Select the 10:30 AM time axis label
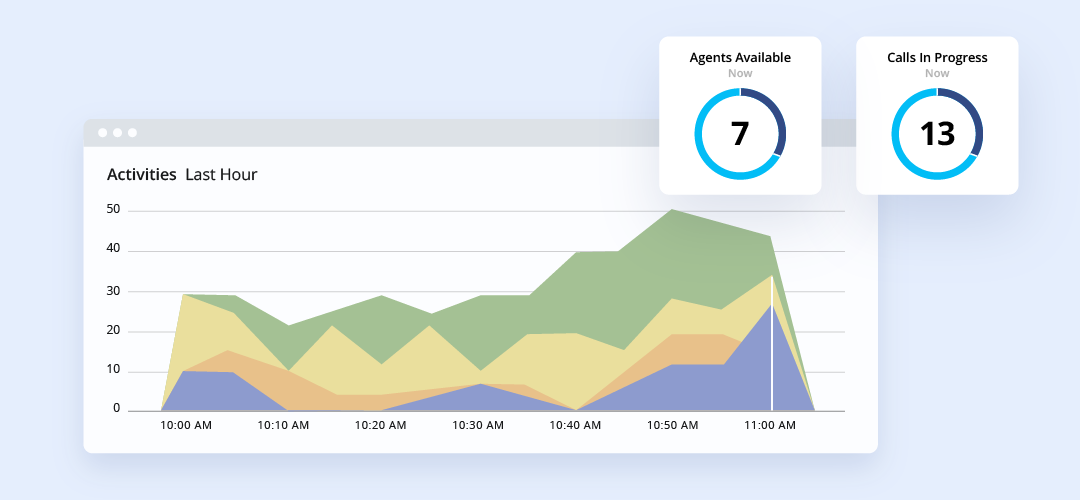This screenshot has width=1080, height=500. click(478, 426)
